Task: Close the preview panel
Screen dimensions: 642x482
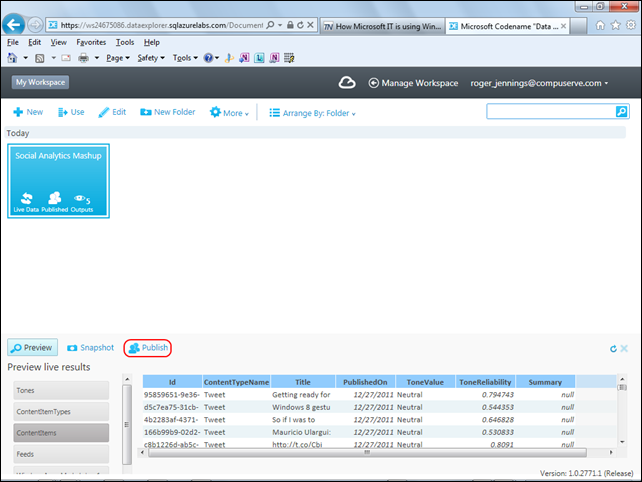Action: (624, 348)
